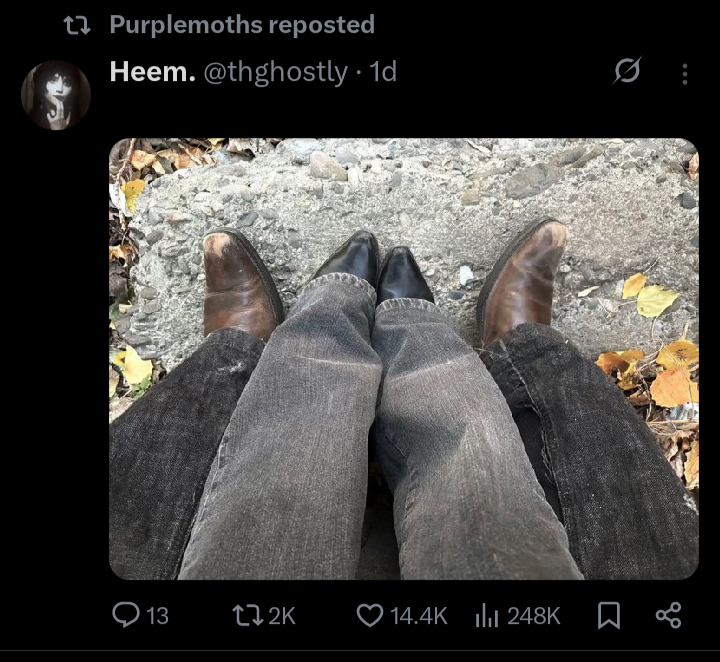Open Heem.'s profile avatar
The image size is (720, 662).
56,95
